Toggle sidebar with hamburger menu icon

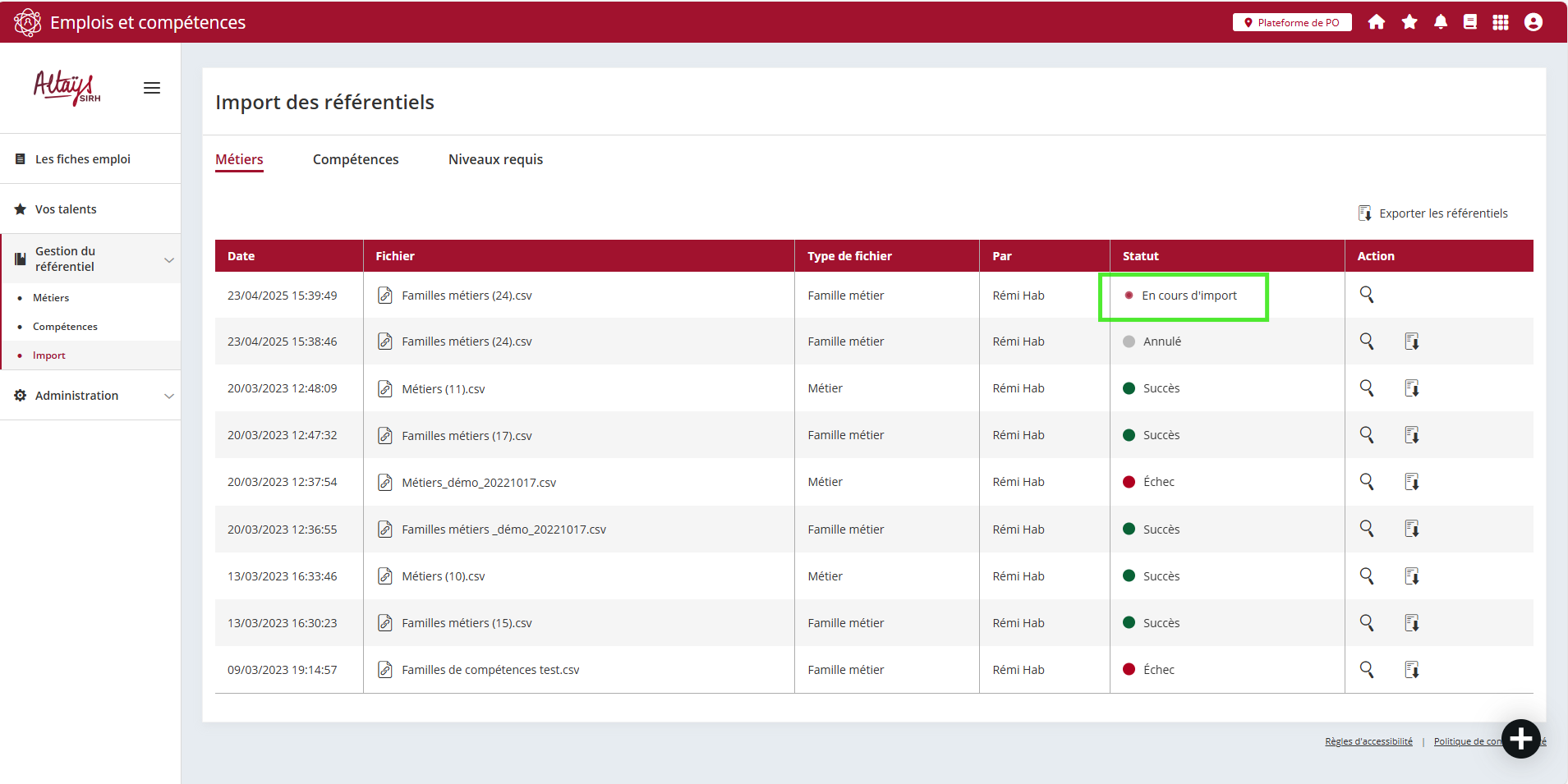coord(152,88)
